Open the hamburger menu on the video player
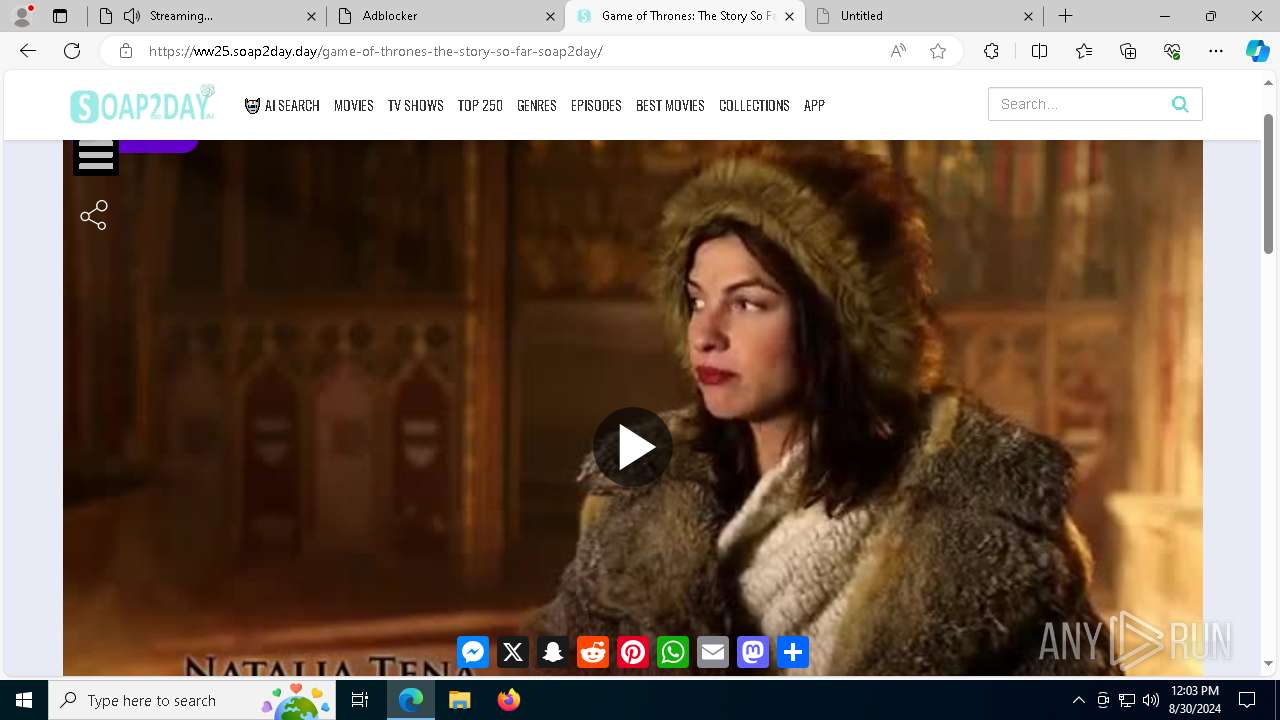This screenshot has width=1280, height=720. (96, 157)
